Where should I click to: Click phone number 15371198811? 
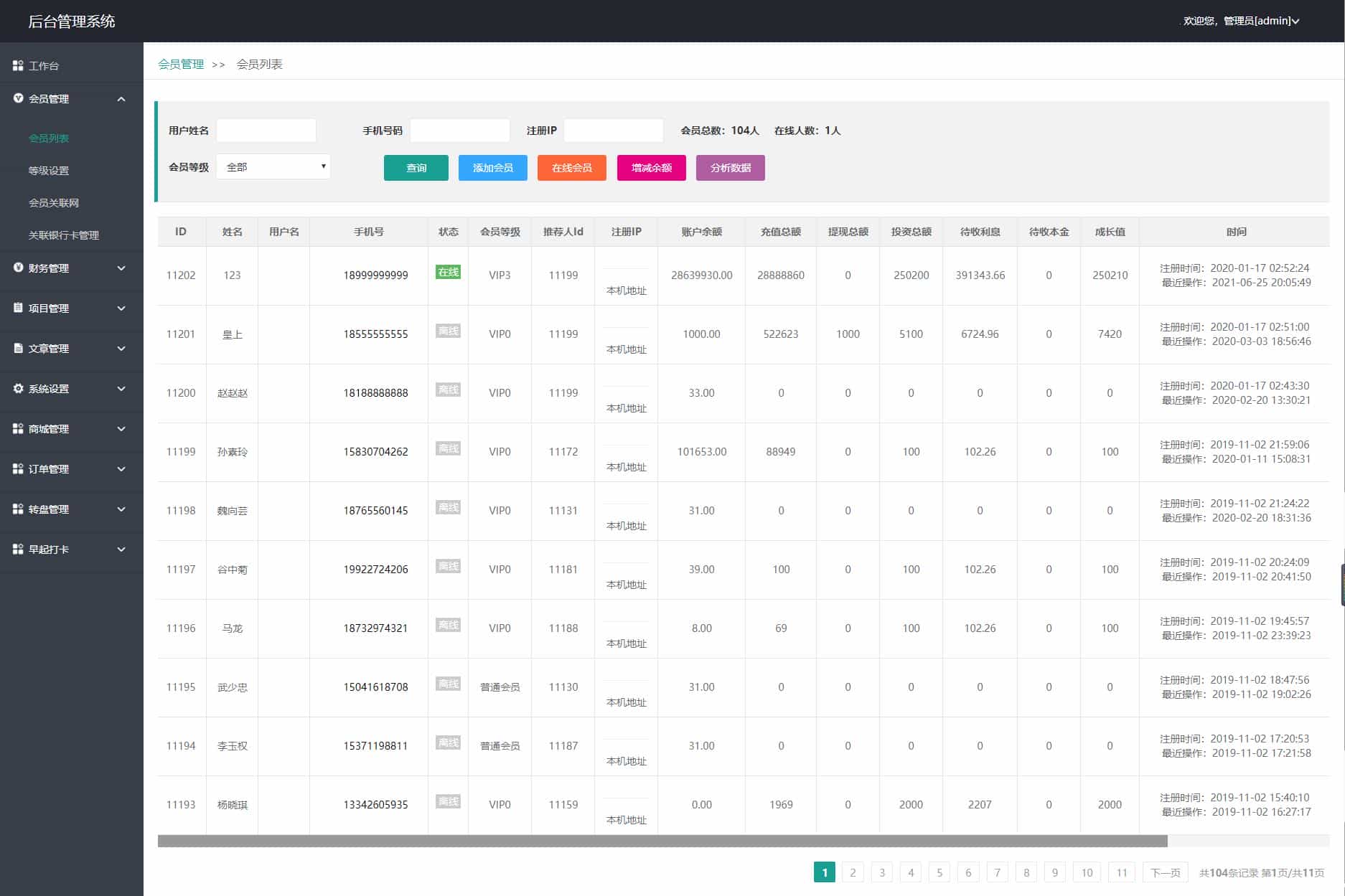click(x=375, y=746)
